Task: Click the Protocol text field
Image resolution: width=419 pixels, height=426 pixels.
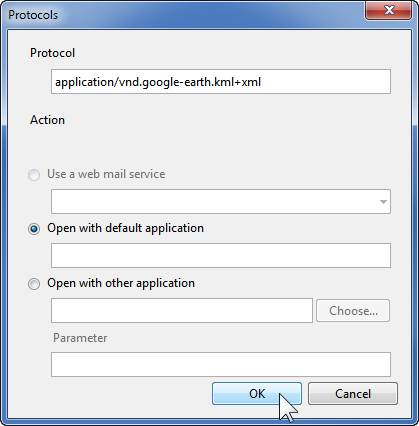Action: point(221,82)
